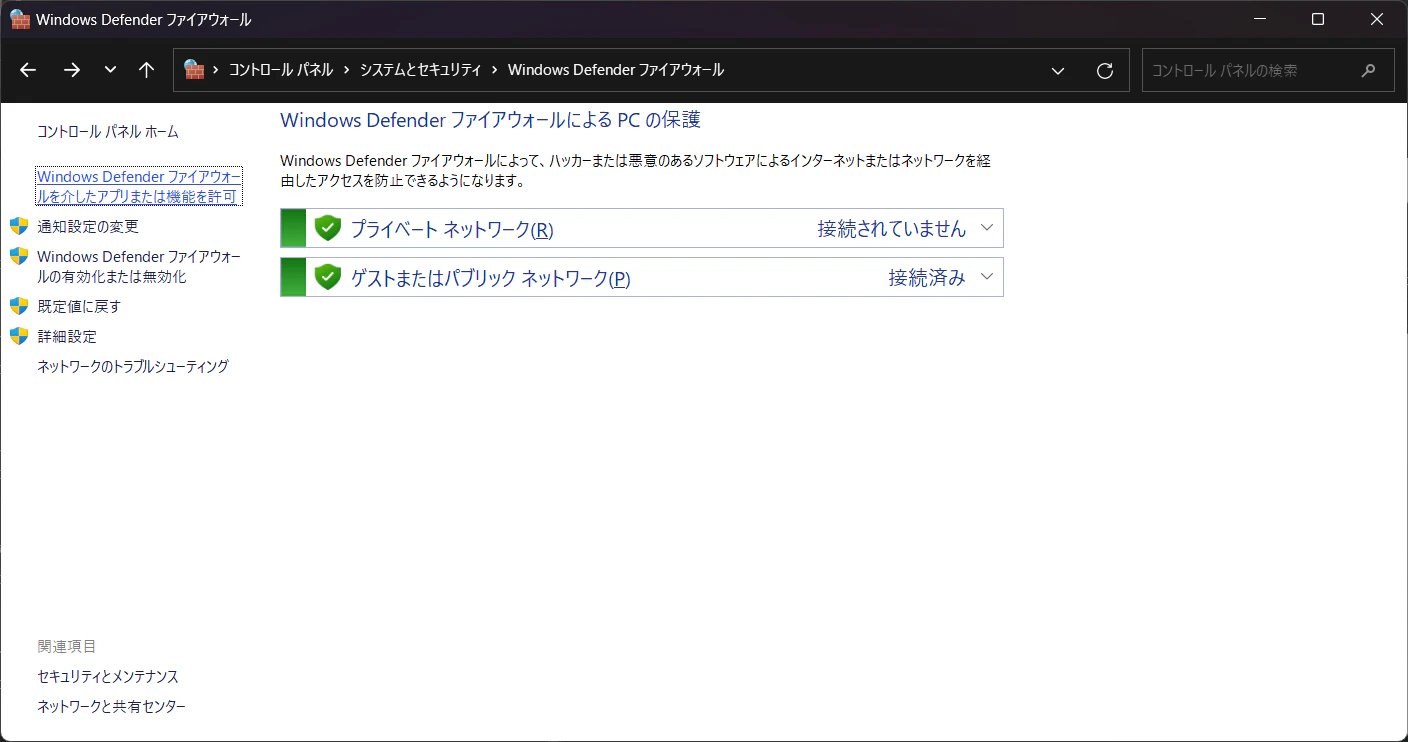Click the firewall icon in title bar
This screenshot has width=1408, height=742.
pyautogui.click(x=19, y=19)
